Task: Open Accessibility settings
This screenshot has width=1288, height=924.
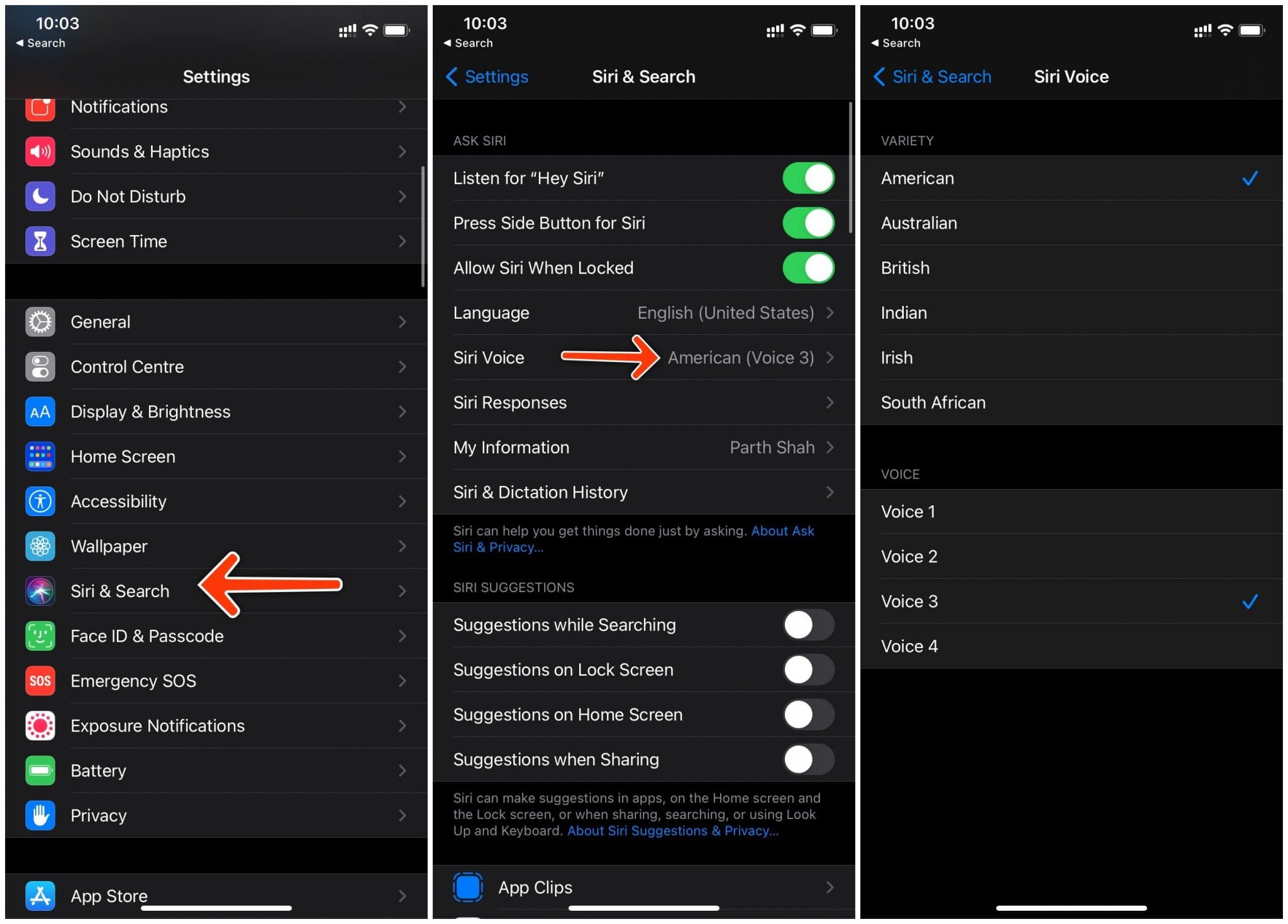Action: click(213, 501)
